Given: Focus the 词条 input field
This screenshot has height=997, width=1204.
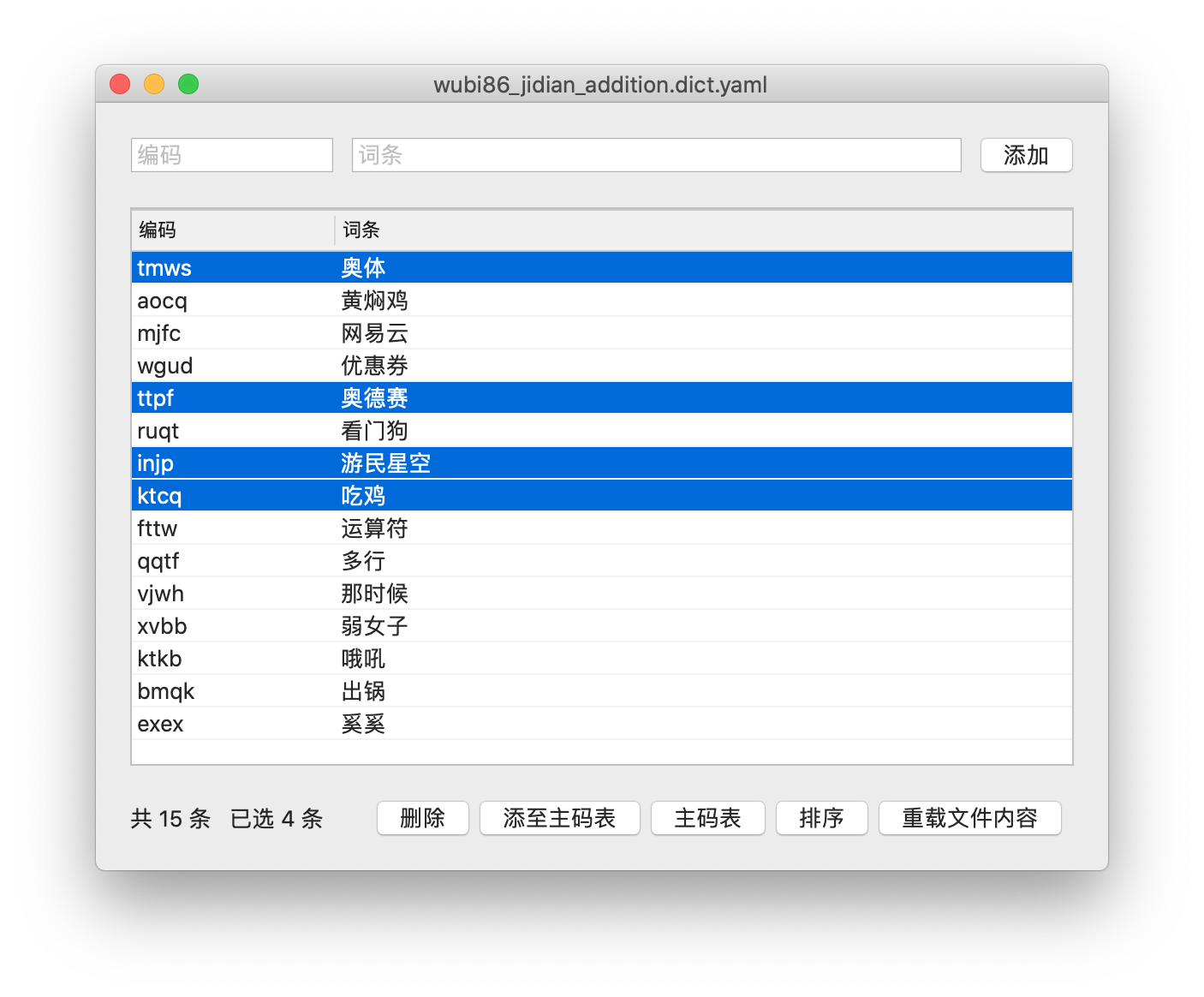Looking at the screenshot, I should click(656, 155).
